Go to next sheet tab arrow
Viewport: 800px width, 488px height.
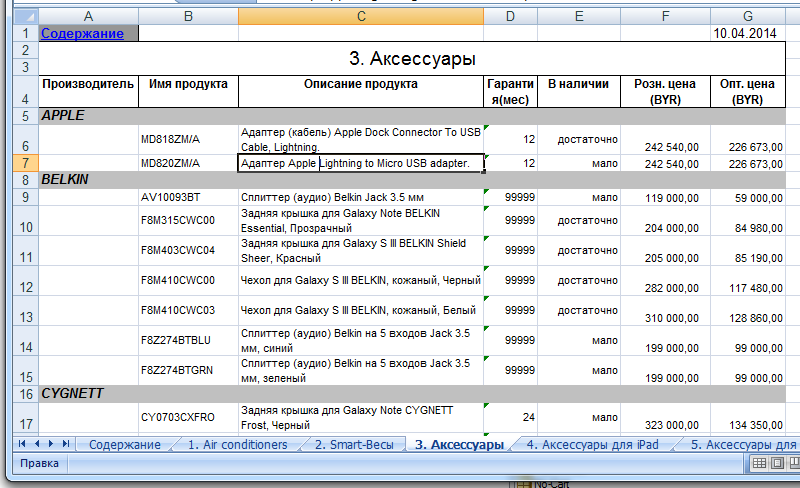tap(51, 444)
